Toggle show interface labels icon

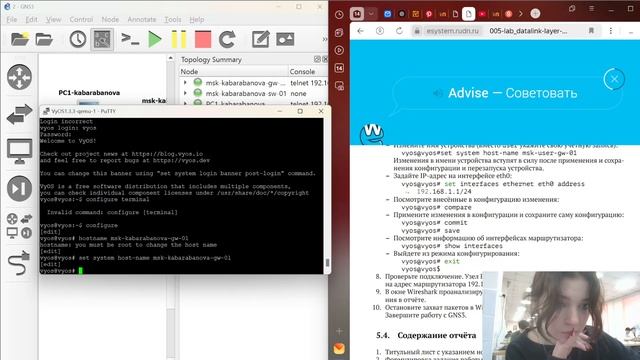[102, 39]
